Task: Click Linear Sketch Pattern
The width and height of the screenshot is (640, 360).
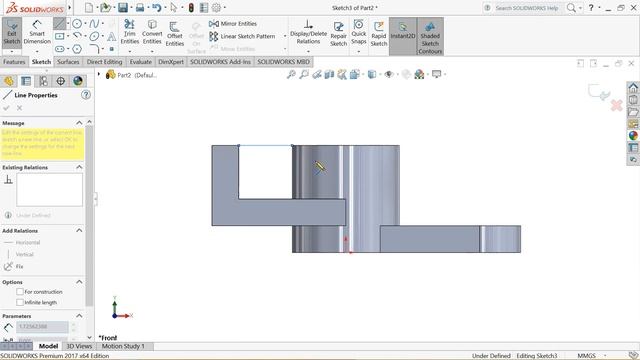Action: (x=242, y=36)
